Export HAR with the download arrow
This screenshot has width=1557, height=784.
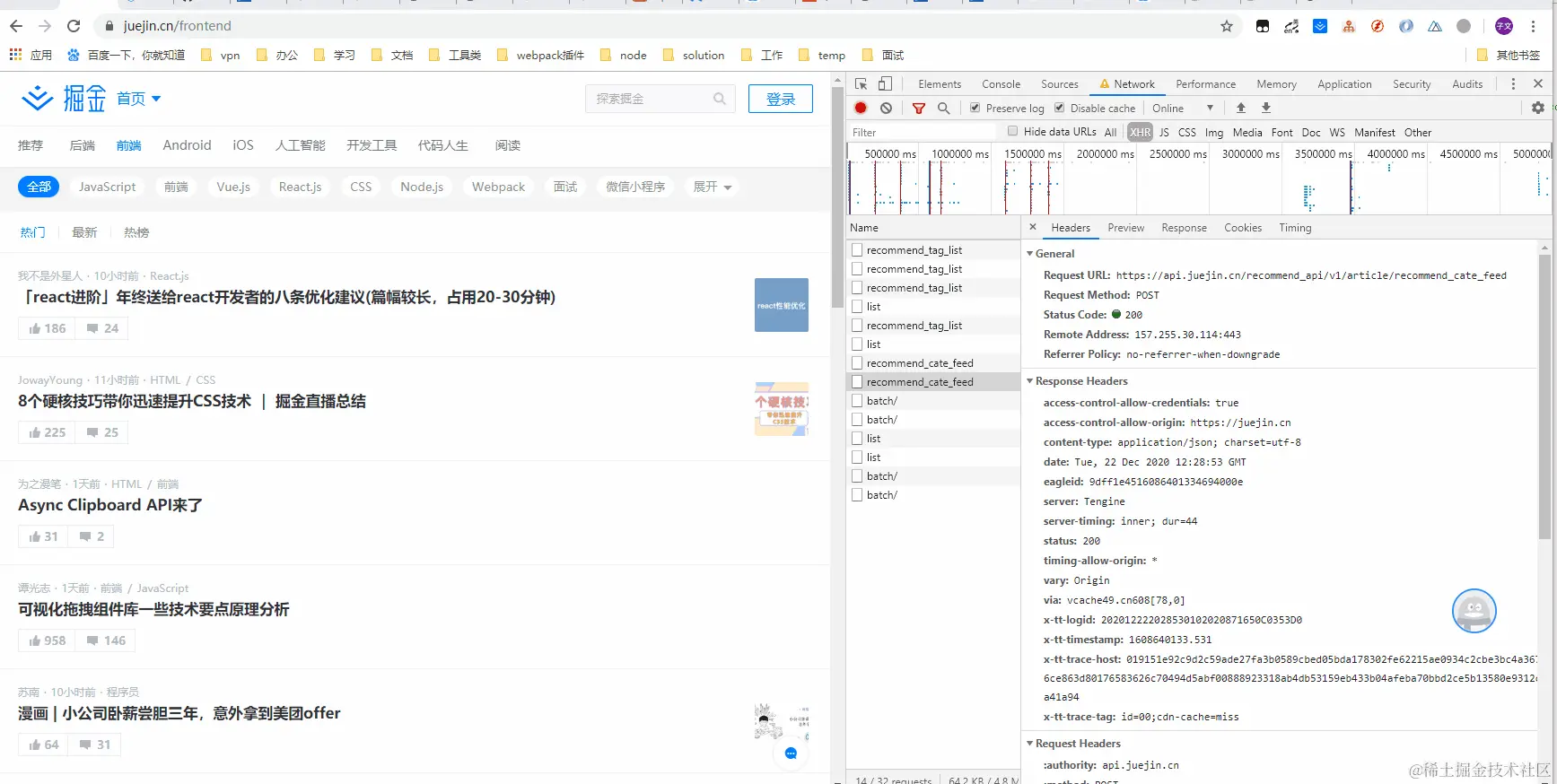tap(1266, 108)
